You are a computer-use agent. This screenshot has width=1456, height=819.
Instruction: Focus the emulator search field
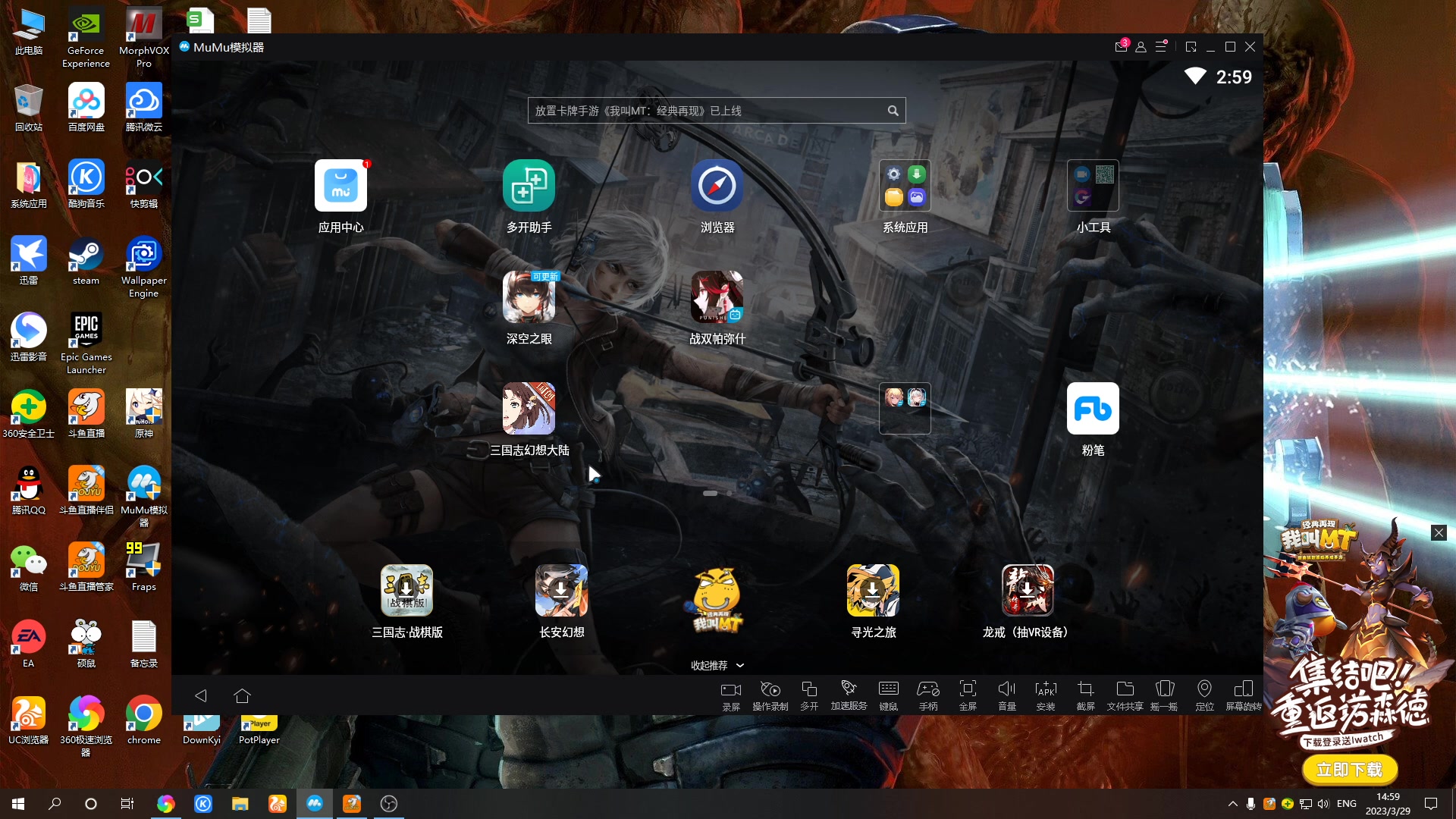(717, 111)
